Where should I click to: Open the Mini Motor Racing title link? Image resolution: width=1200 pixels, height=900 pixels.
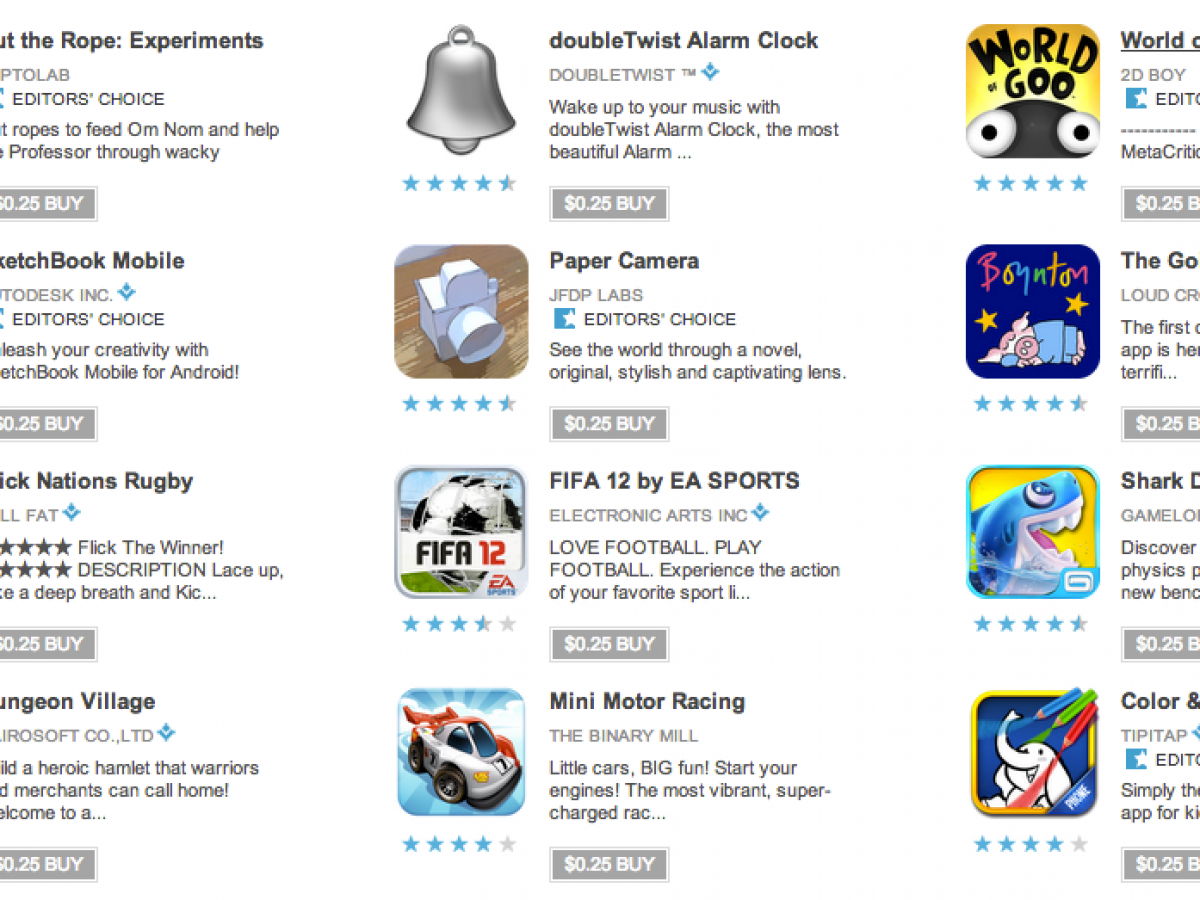click(x=647, y=701)
